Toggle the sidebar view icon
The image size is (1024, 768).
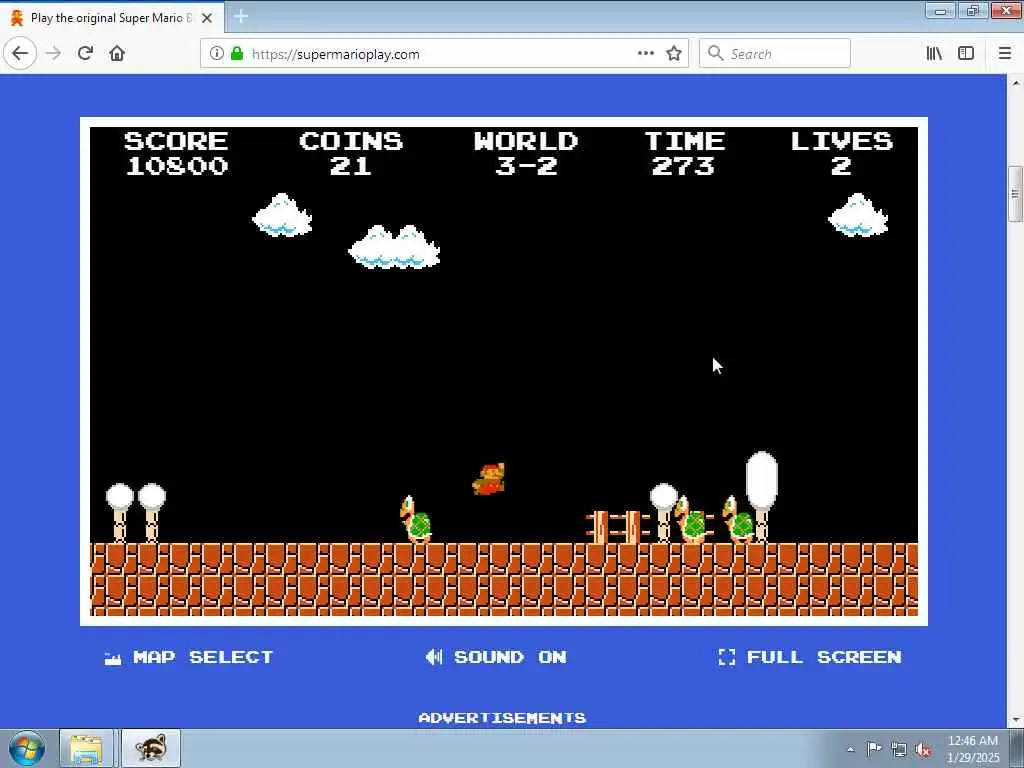(x=966, y=54)
